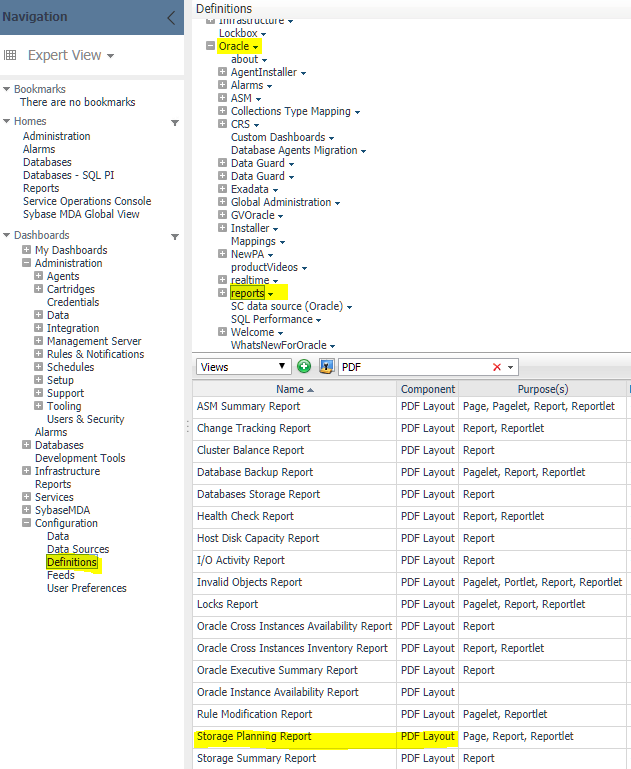
Task: Open the Expert View dropdown arrow
Action: click(111, 56)
